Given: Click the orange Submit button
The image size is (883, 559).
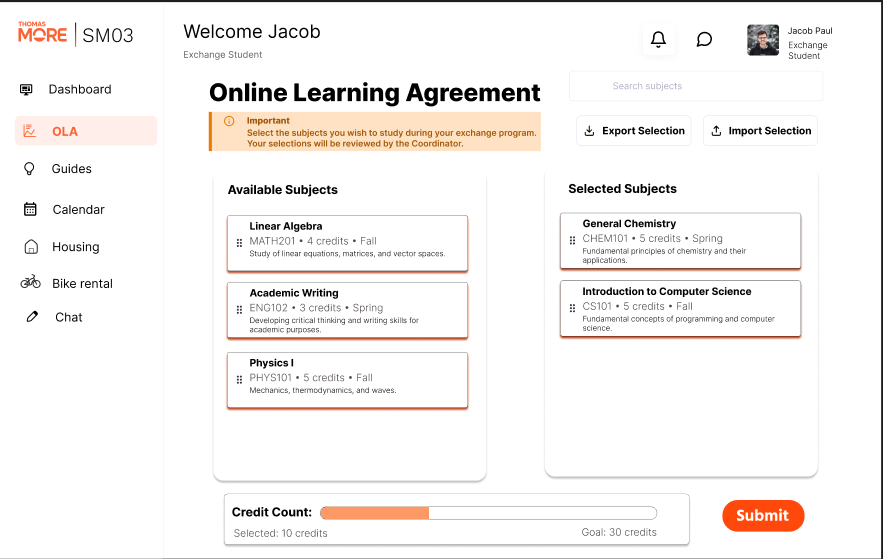Looking at the screenshot, I should point(763,516).
